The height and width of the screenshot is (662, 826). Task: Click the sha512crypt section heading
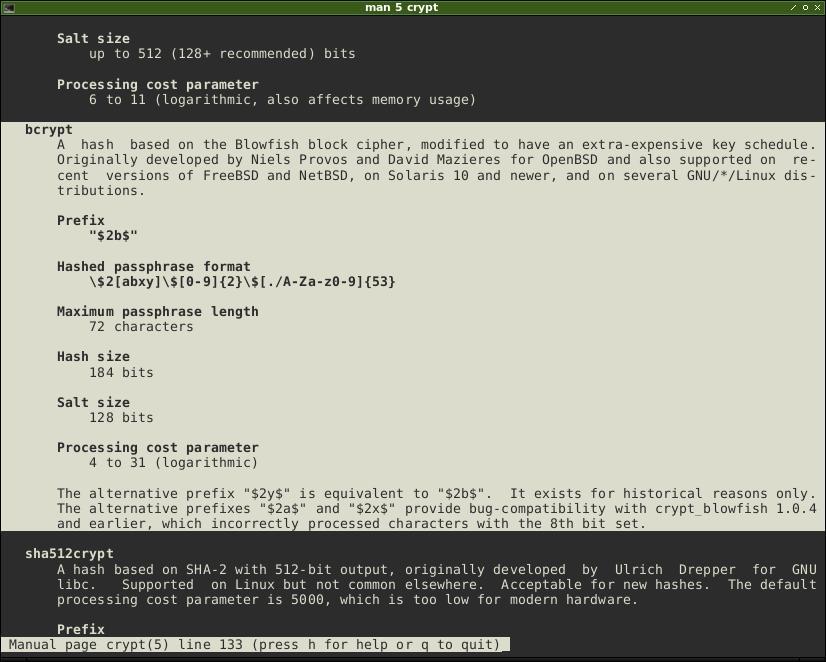click(x=69, y=554)
